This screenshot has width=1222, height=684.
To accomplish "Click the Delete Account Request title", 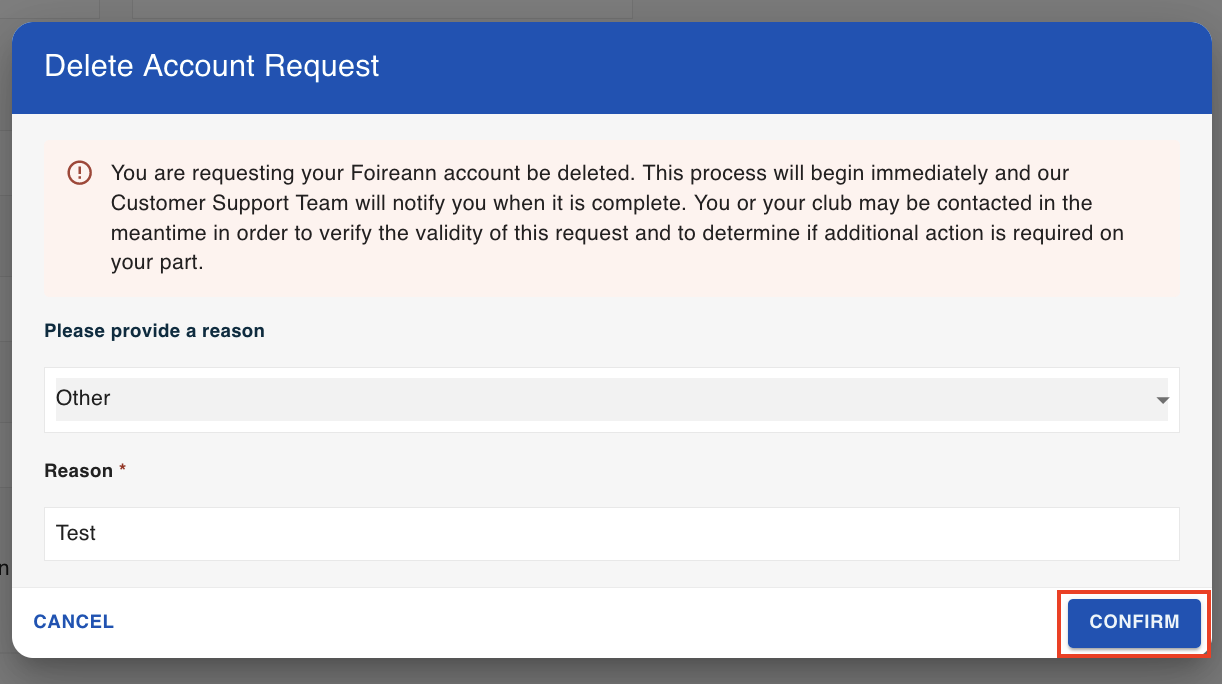I will point(212,66).
